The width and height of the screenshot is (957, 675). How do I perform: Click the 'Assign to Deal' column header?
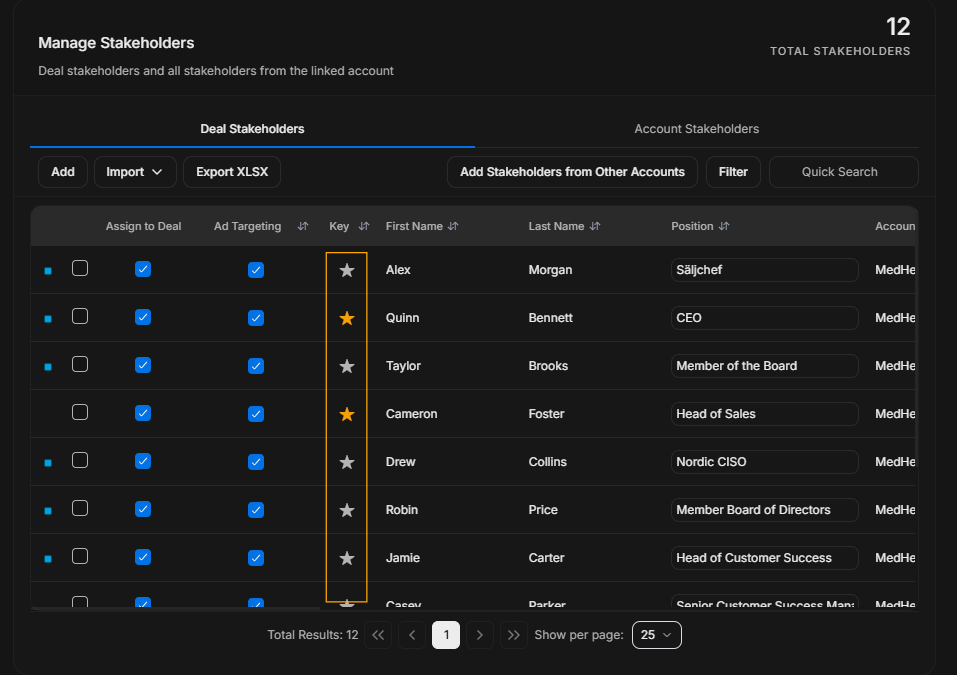coord(143,226)
